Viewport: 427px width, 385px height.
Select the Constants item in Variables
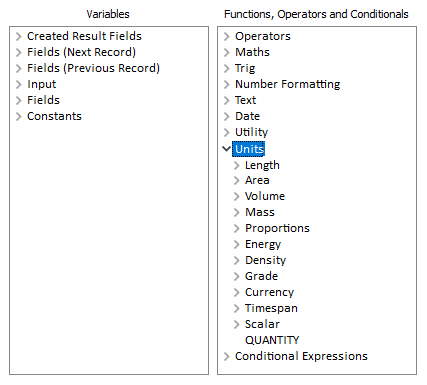point(54,116)
